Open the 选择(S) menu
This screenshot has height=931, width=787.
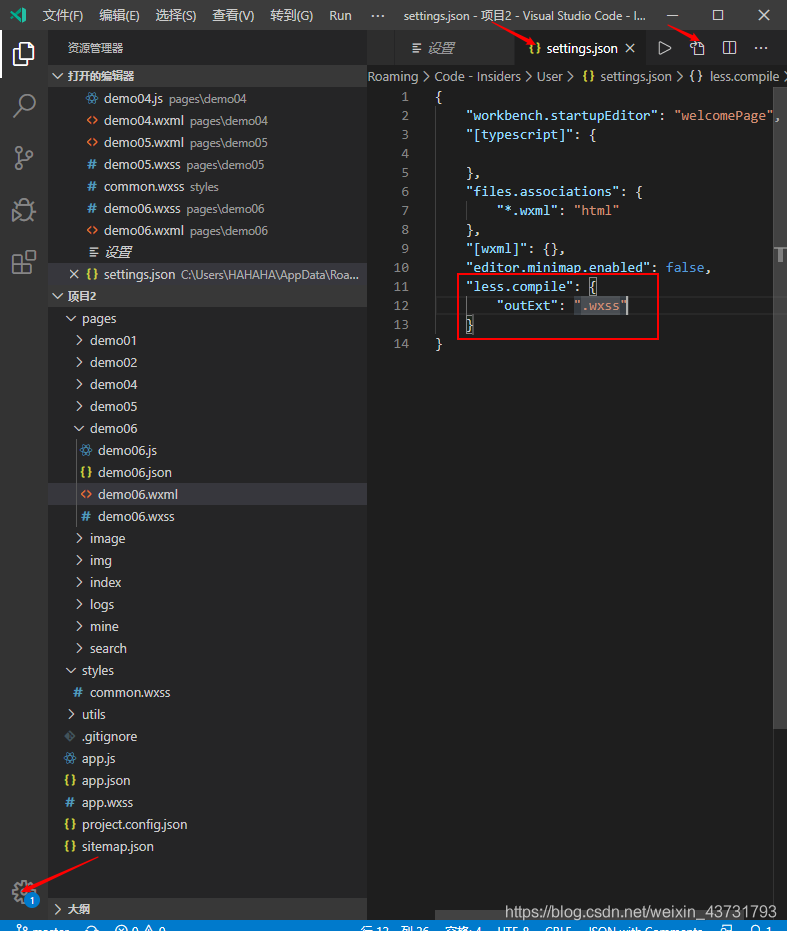(176, 15)
